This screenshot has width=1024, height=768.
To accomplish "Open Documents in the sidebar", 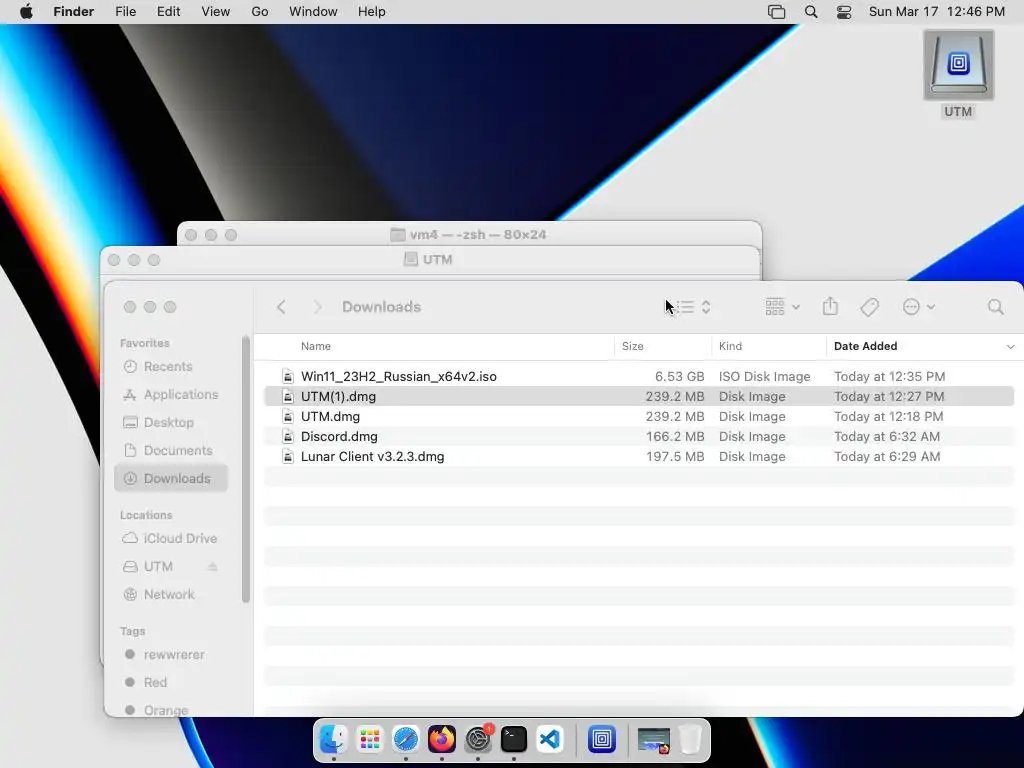I will tap(170, 451).
